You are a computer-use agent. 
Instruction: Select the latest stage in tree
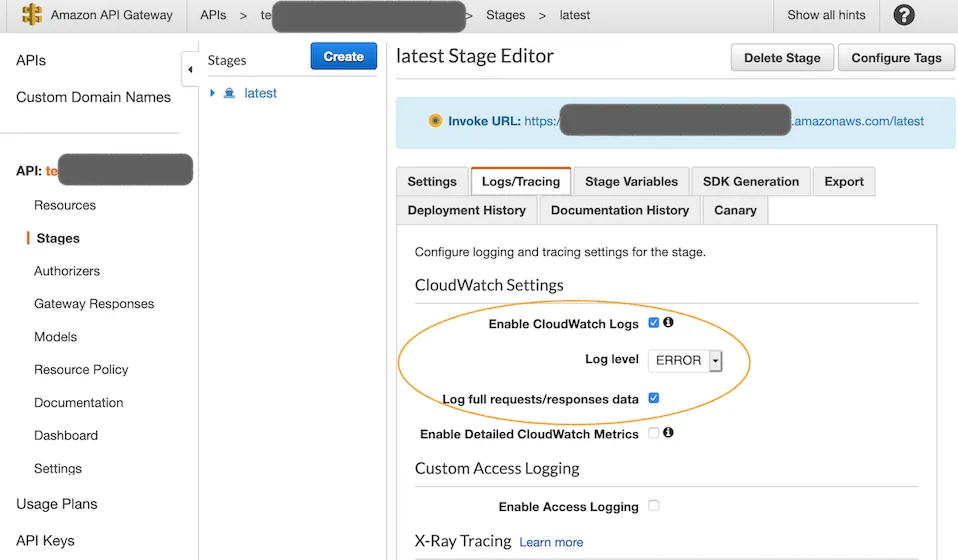click(x=260, y=93)
